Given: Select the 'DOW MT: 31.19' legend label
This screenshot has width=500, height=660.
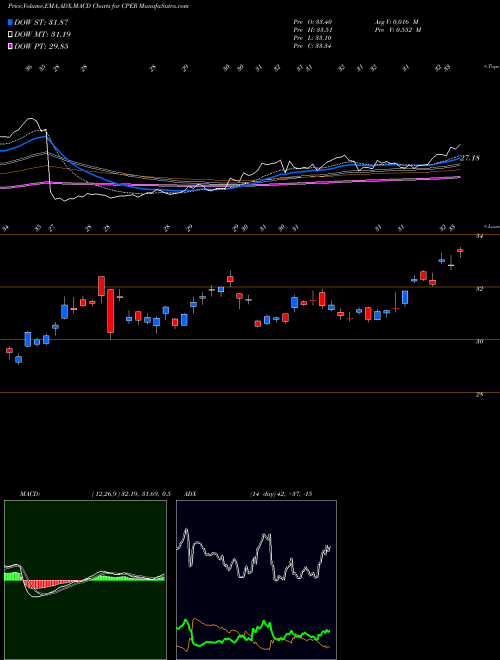Looking at the screenshot, I should click(42, 35).
